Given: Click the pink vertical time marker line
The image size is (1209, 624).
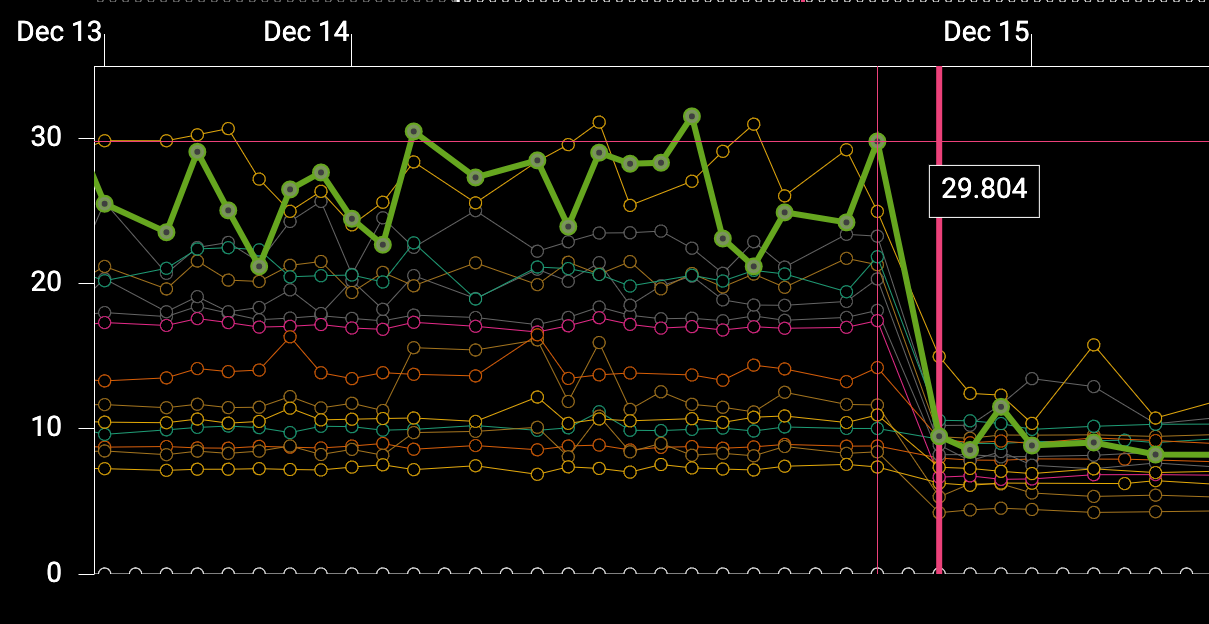Looking at the screenshot, I should [x=939, y=320].
